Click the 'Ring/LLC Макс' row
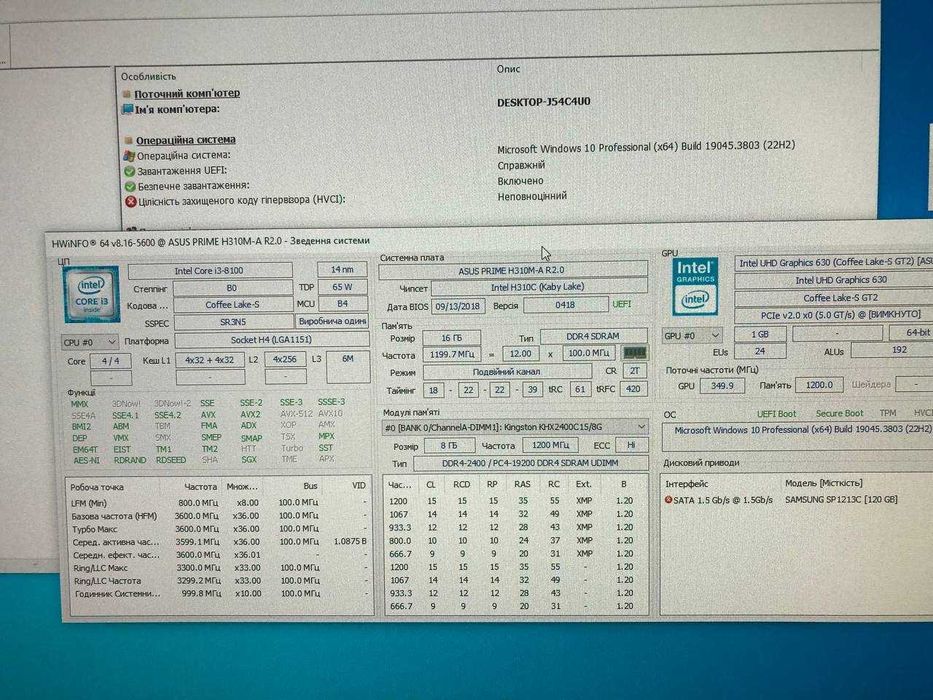The width and height of the screenshot is (933, 700). coord(219,568)
